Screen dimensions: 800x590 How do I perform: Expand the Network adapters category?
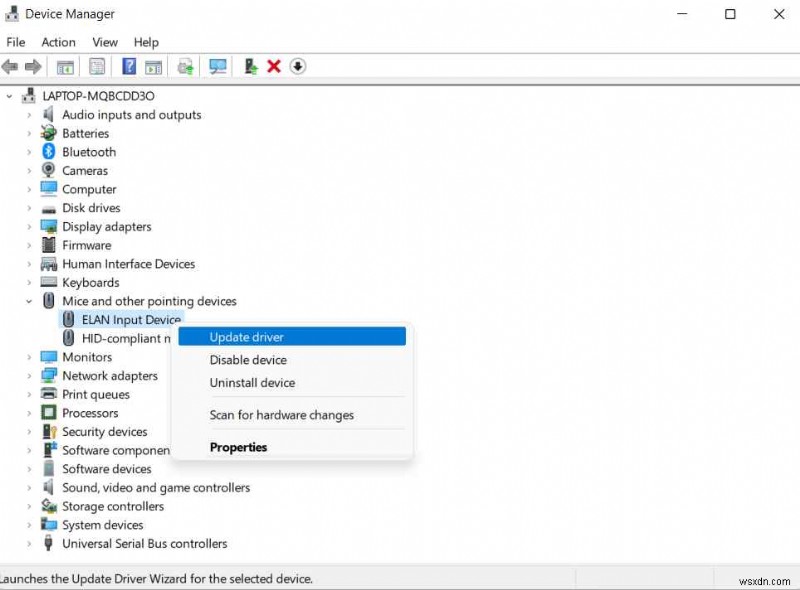click(x=29, y=375)
